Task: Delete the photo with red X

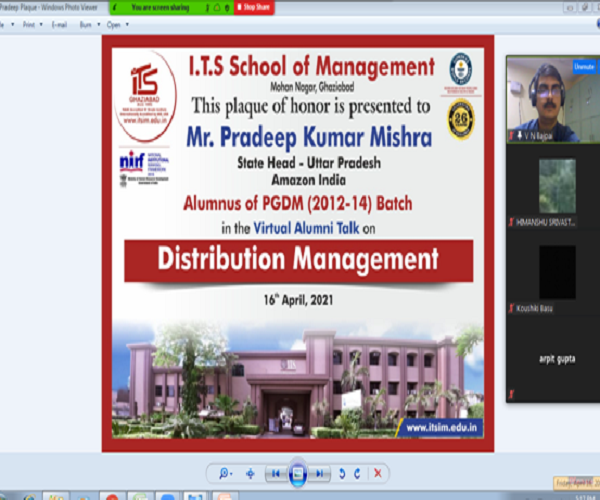Action: (378, 474)
